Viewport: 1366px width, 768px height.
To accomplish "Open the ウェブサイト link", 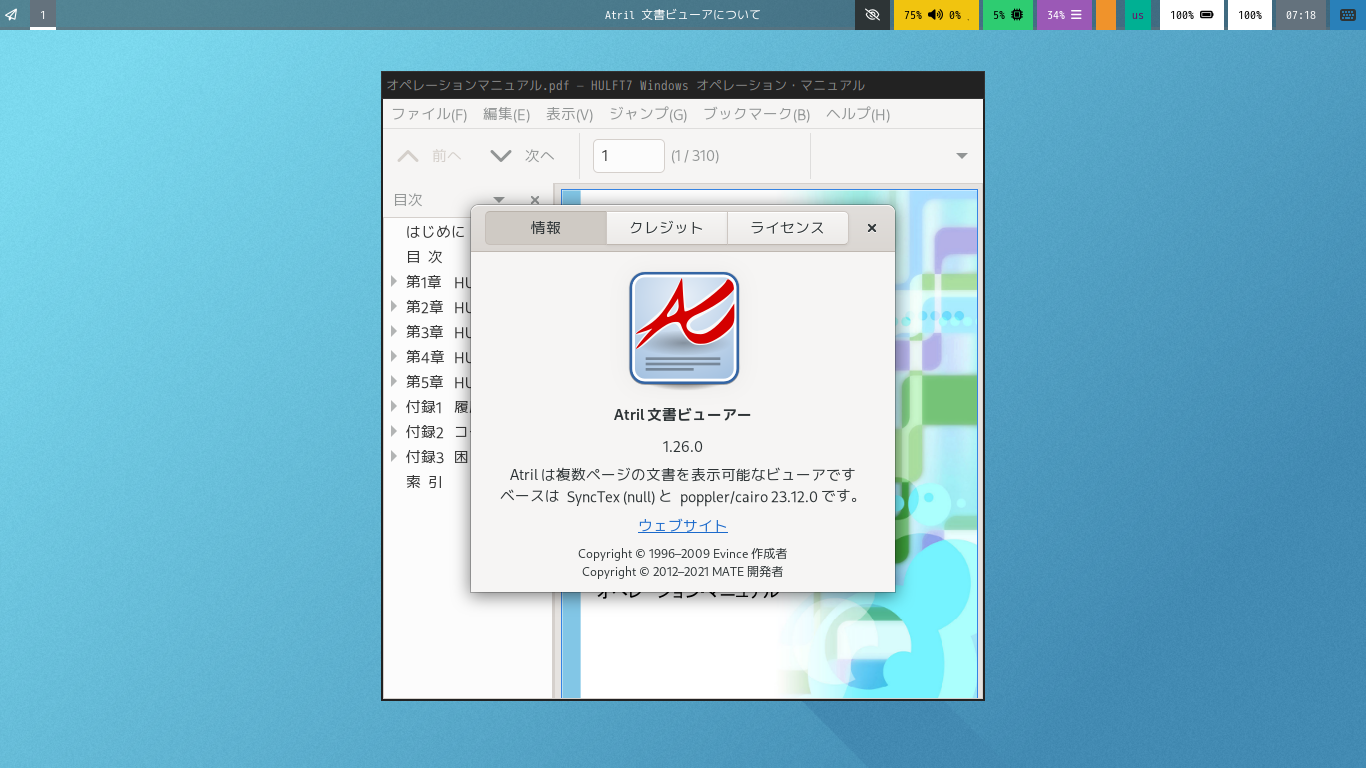I will 683,526.
